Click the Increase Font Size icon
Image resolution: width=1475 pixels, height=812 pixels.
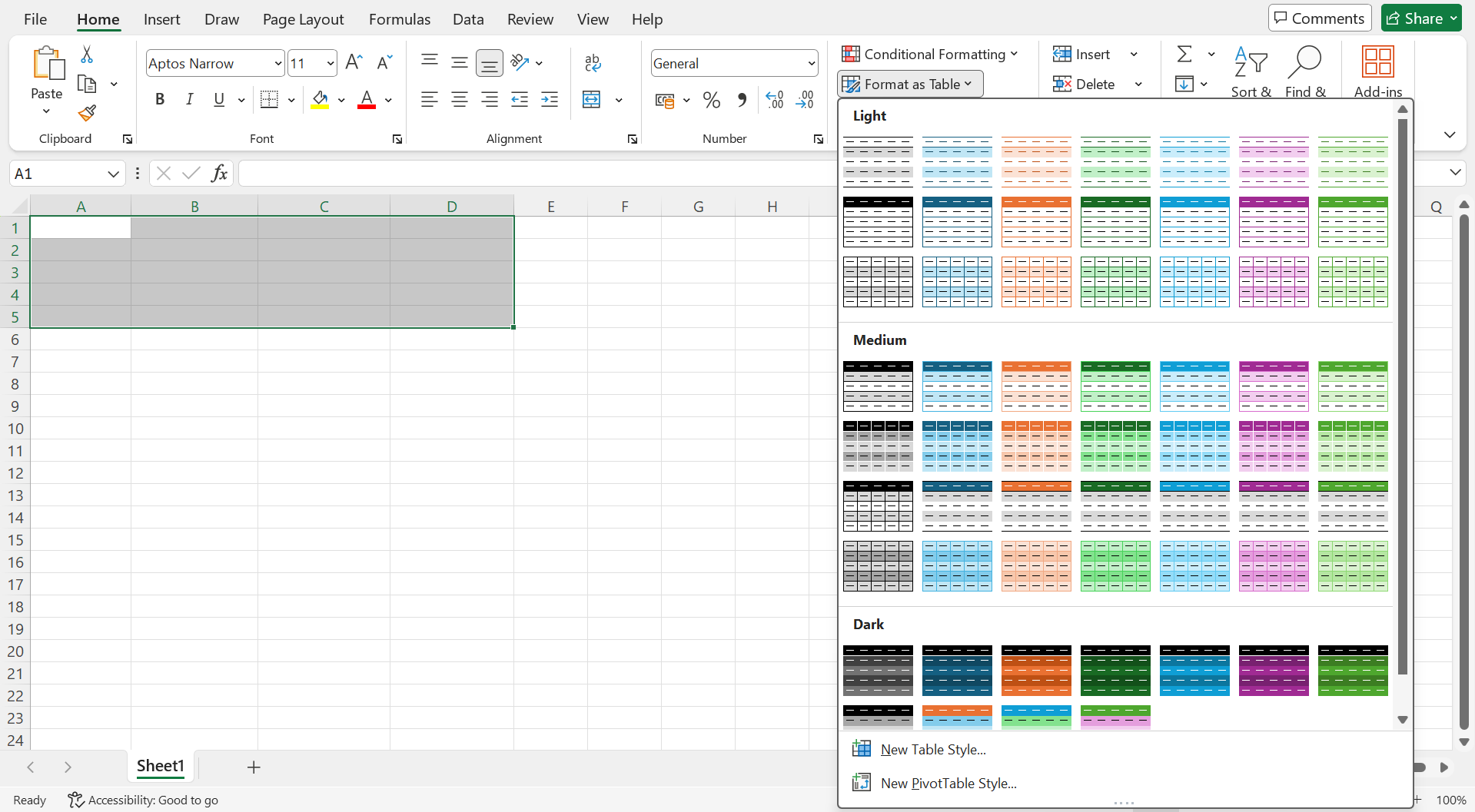pyautogui.click(x=354, y=63)
